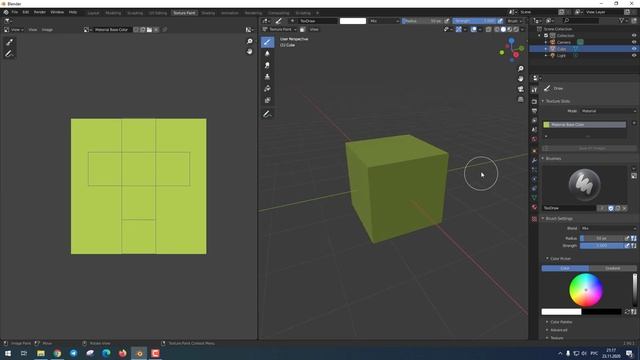Switch to the UV Editing workspace tab

coord(158,13)
